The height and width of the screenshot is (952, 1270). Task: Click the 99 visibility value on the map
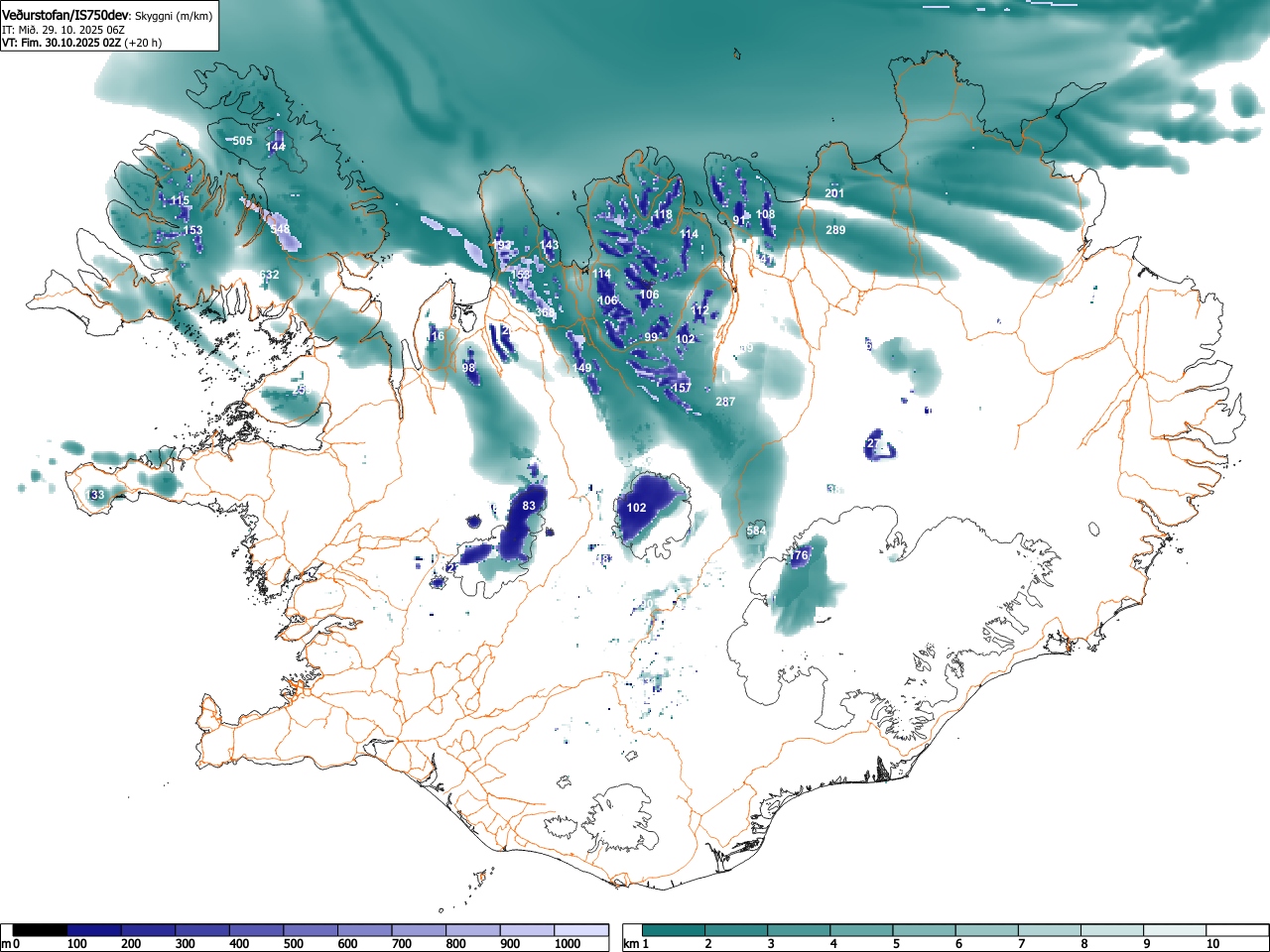click(651, 337)
